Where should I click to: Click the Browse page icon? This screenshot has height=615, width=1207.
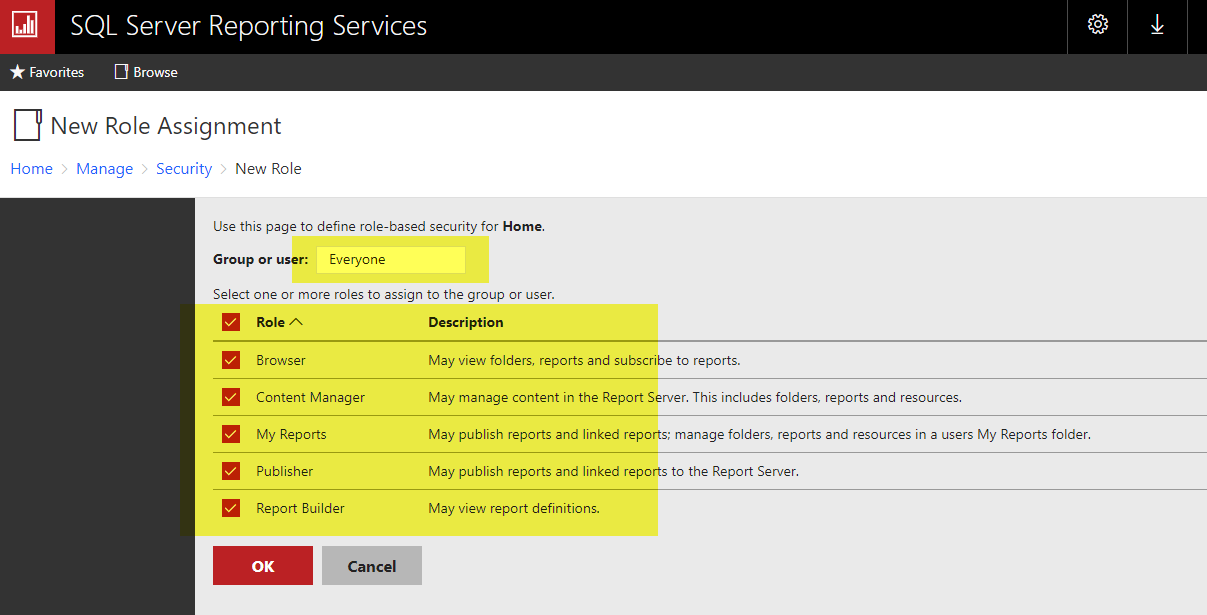121,72
